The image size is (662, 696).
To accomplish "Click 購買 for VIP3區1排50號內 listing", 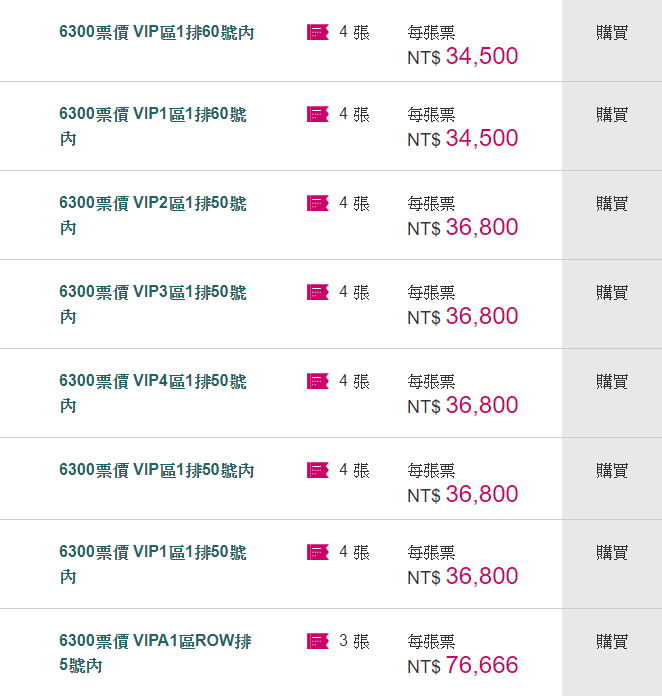I will (612, 293).
